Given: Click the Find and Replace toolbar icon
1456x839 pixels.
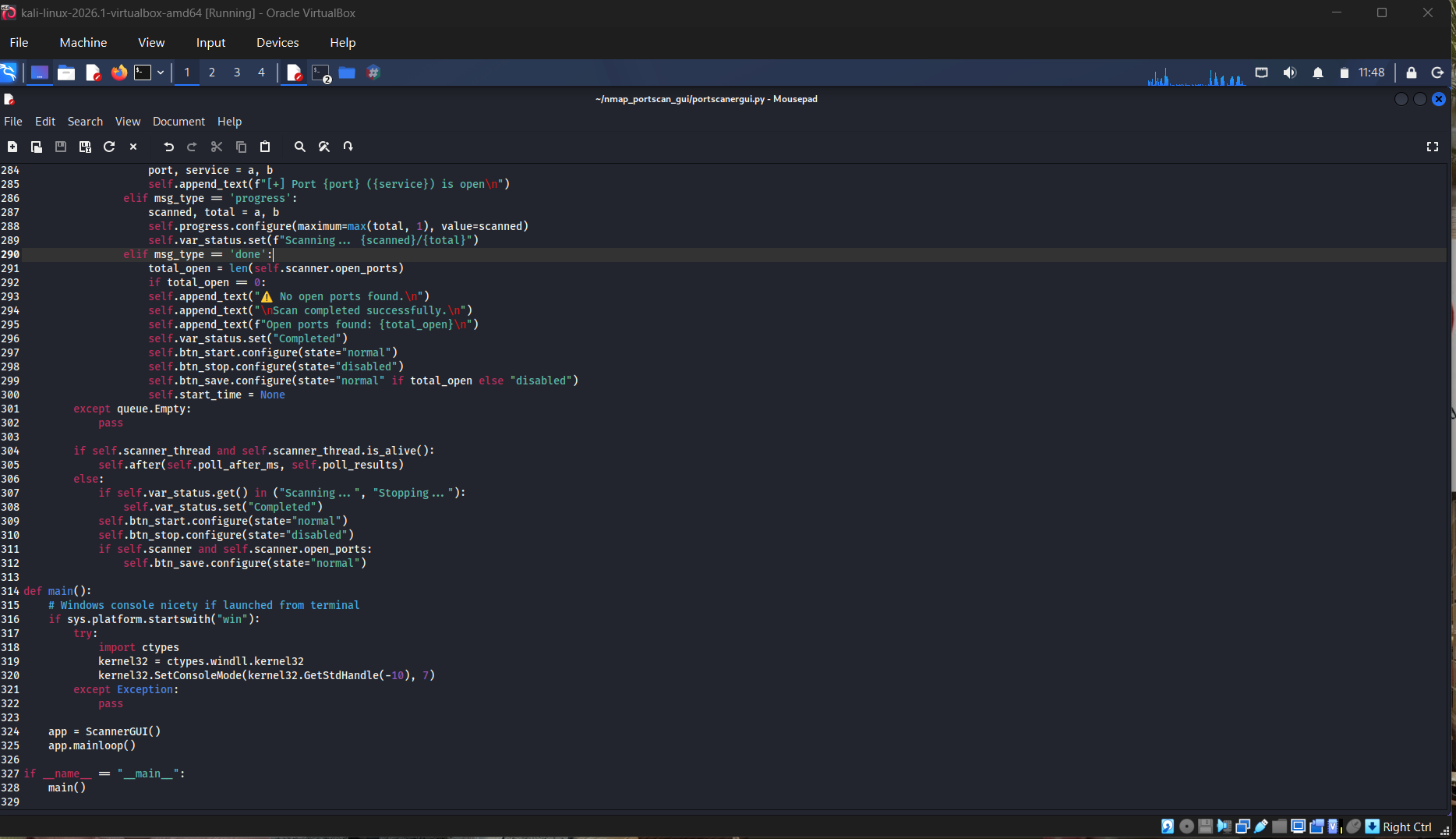Looking at the screenshot, I should click(x=324, y=147).
